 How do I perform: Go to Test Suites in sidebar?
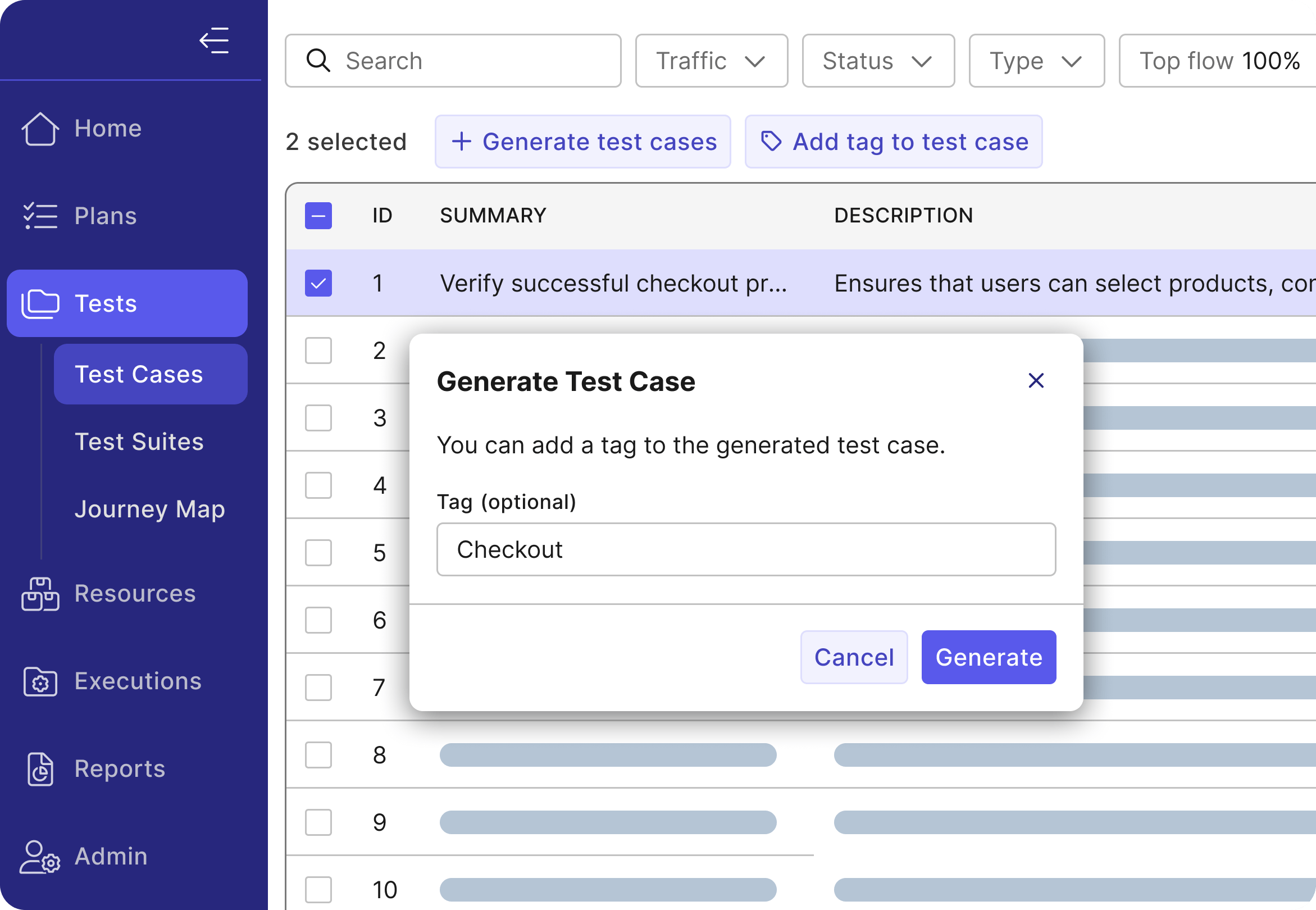click(x=139, y=442)
